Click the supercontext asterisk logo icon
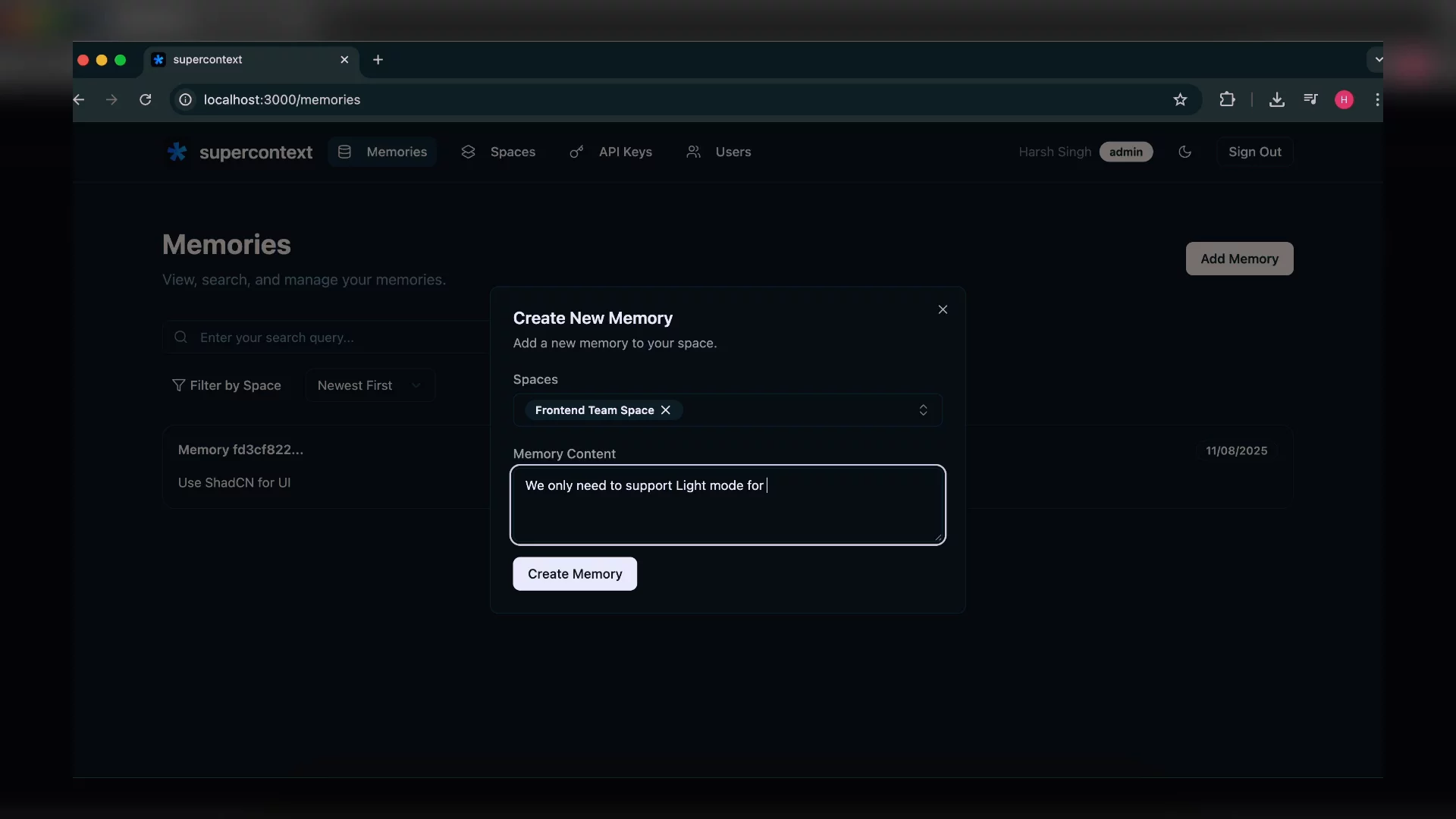Viewport: 1456px width, 819px height. [177, 152]
